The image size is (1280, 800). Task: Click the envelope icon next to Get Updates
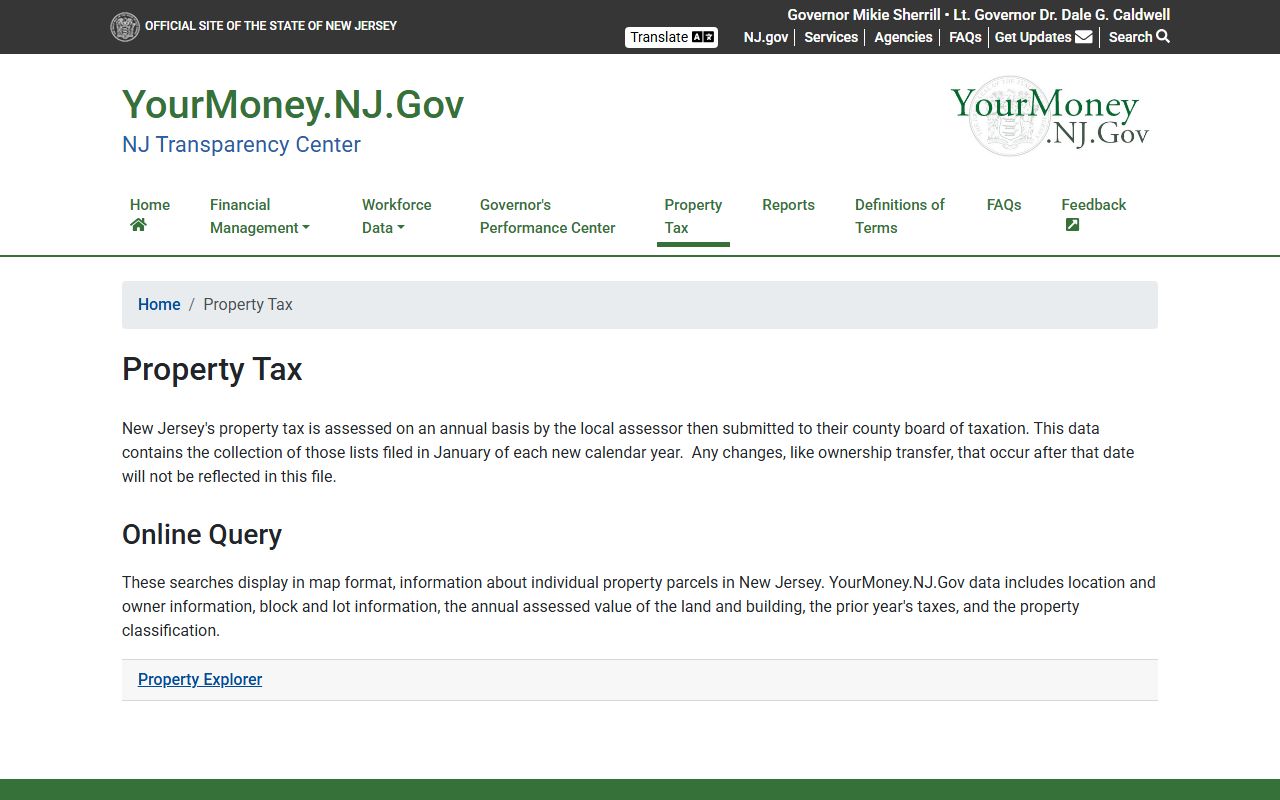tap(1083, 37)
